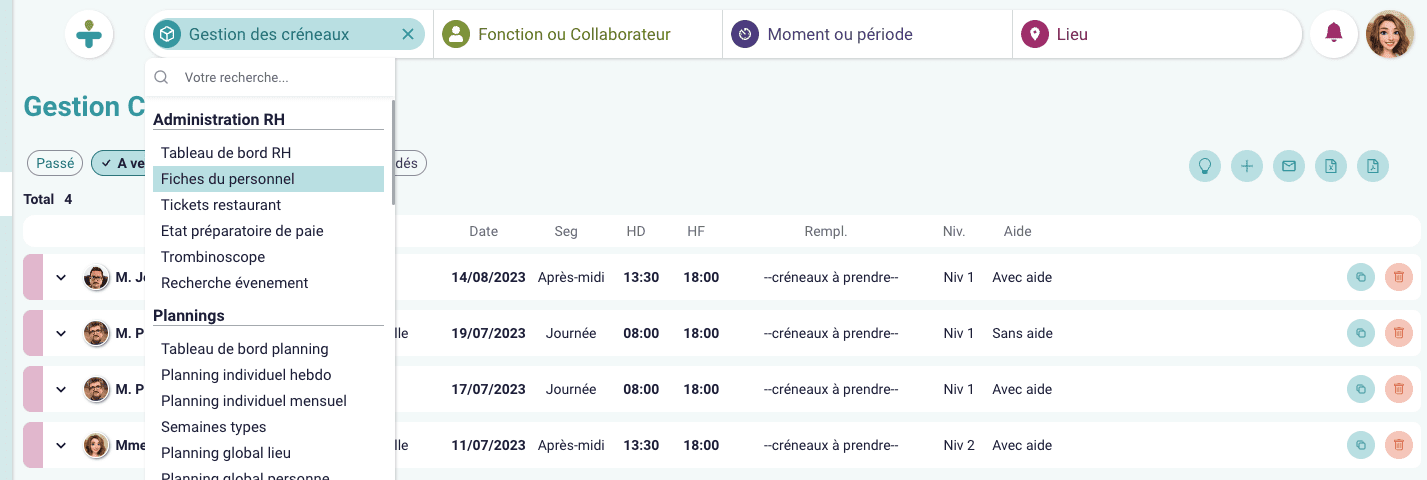Image resolution: width=1427 pixels, height=480 pixels.
Task: Clear Gestion des créneaux selection X
Action: [x=407, y=34]
